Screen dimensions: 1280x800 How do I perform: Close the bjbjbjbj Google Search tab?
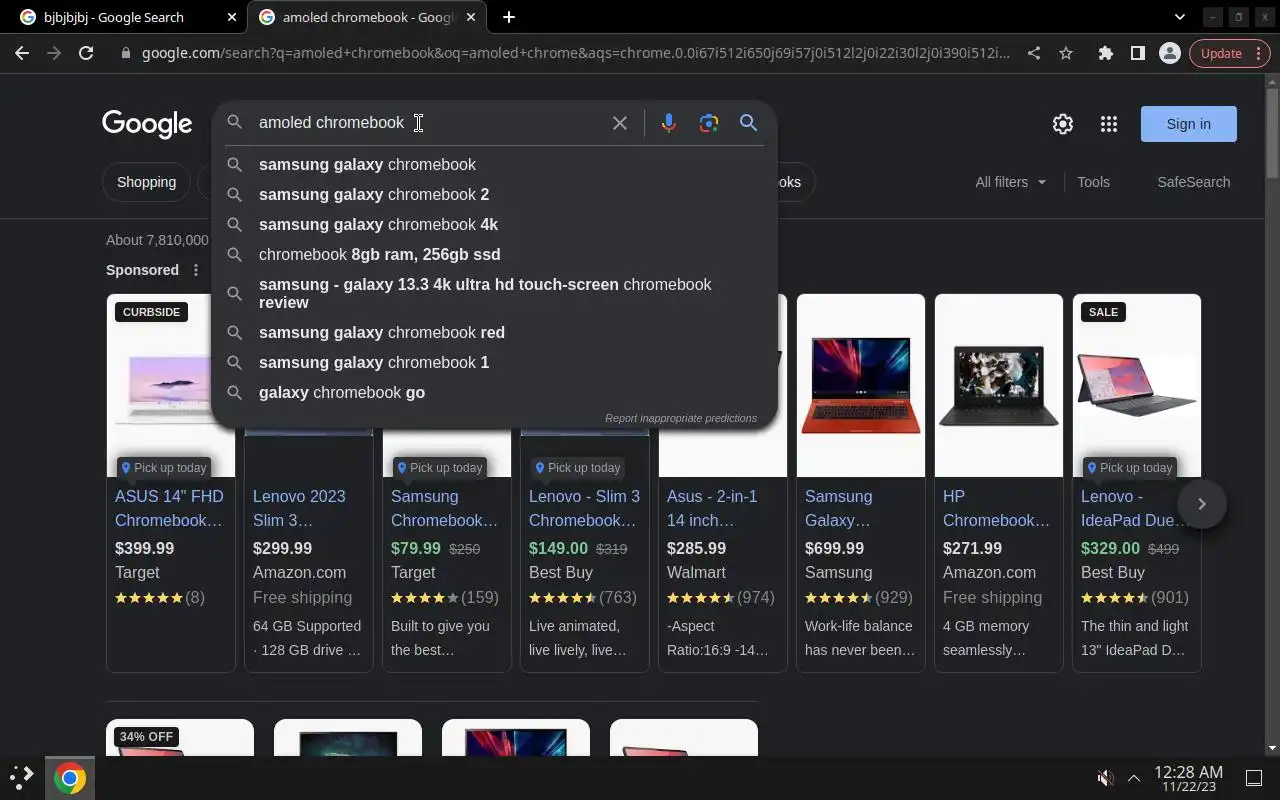click(x=232, y=17)
